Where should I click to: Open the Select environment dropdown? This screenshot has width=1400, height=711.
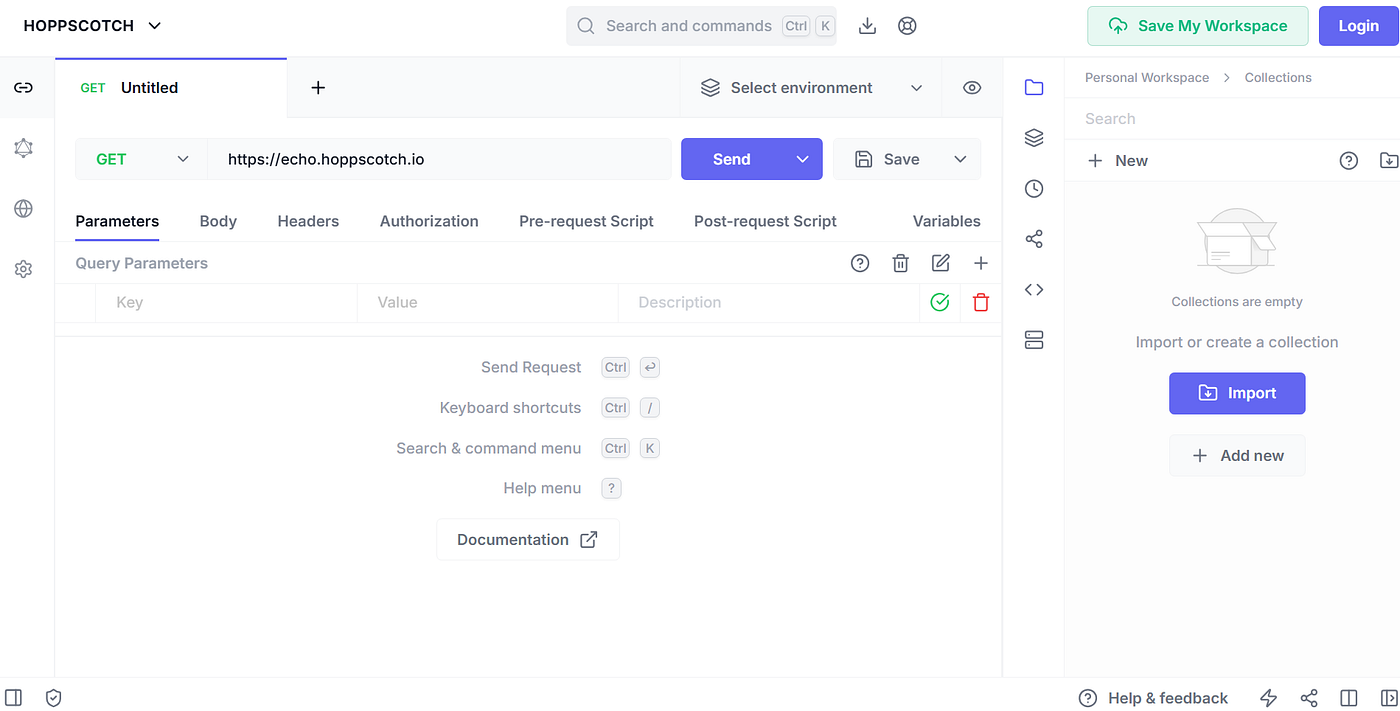point(812,88)
